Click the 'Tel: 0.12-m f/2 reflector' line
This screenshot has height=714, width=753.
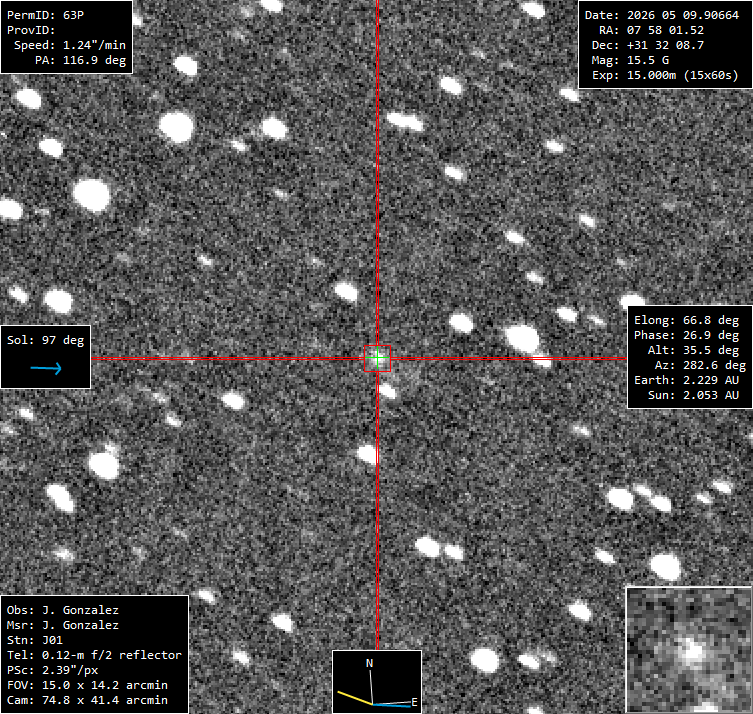pyautogui.click(x=94, y=655)
